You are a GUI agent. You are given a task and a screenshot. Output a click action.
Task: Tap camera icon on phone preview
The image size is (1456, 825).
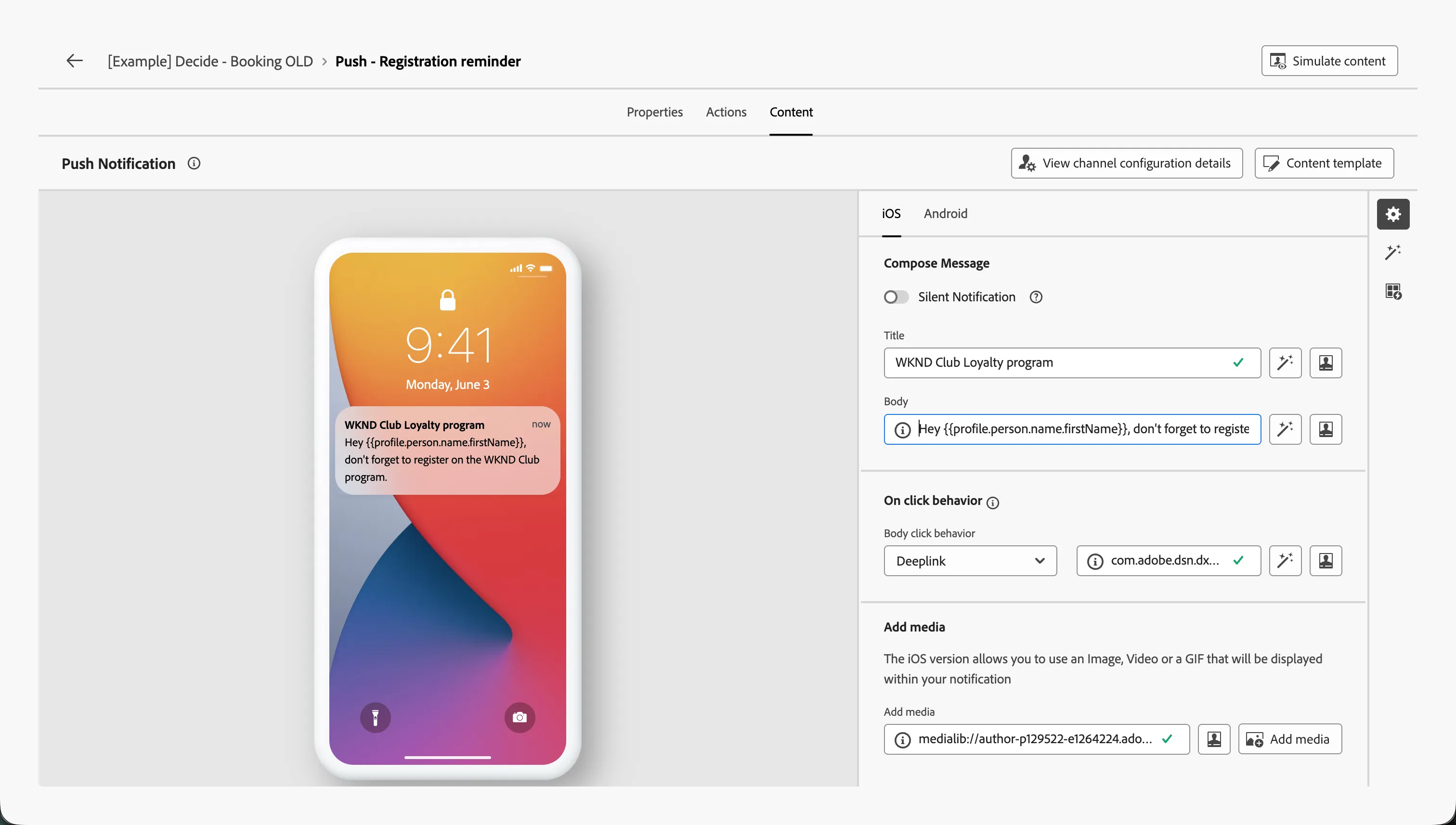pos(520,718)
